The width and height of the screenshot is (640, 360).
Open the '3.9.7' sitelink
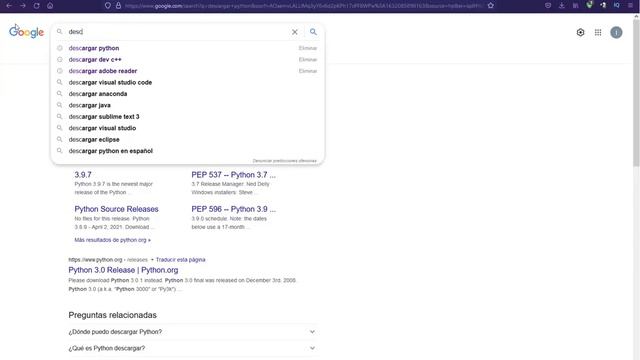pyautogui.click(x=83, y=175)
